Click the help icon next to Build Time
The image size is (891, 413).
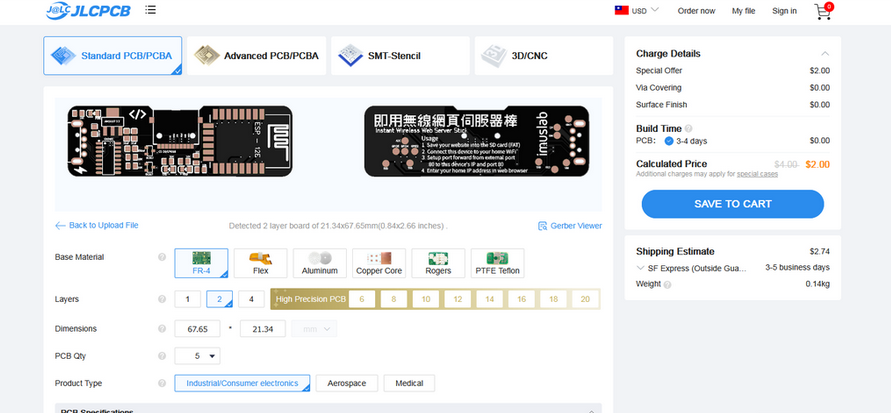(688, 128)
